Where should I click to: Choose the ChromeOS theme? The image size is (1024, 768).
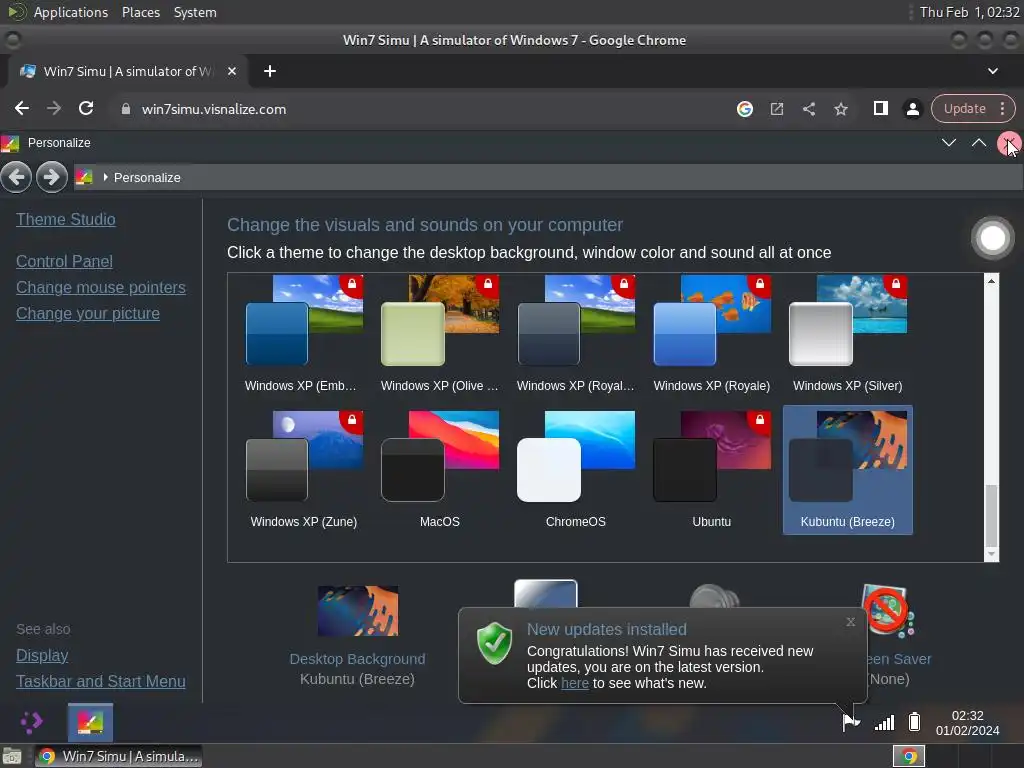(575, 469)
